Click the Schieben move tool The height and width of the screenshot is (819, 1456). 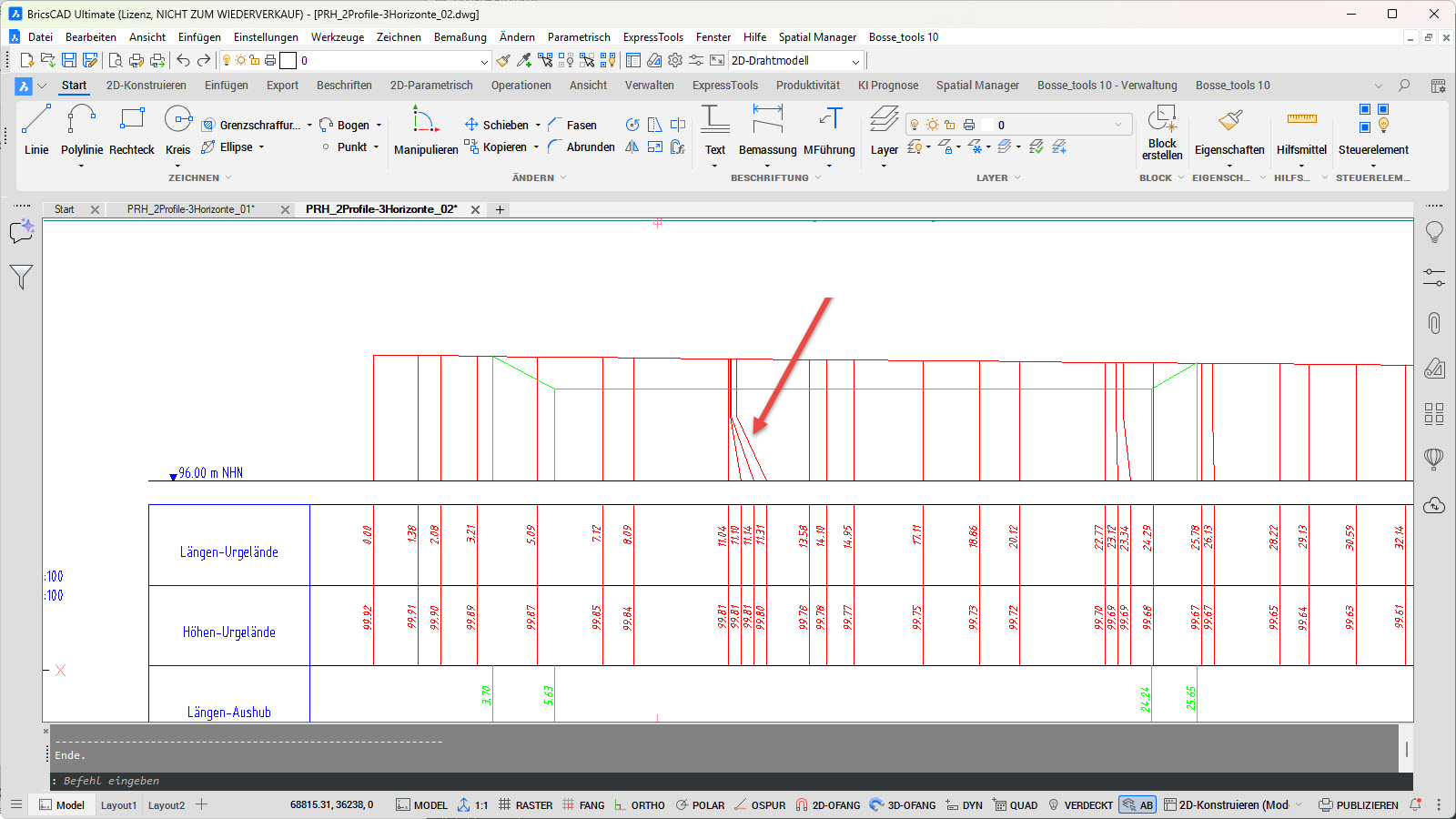pyautogui.click(x=497, y=126)
